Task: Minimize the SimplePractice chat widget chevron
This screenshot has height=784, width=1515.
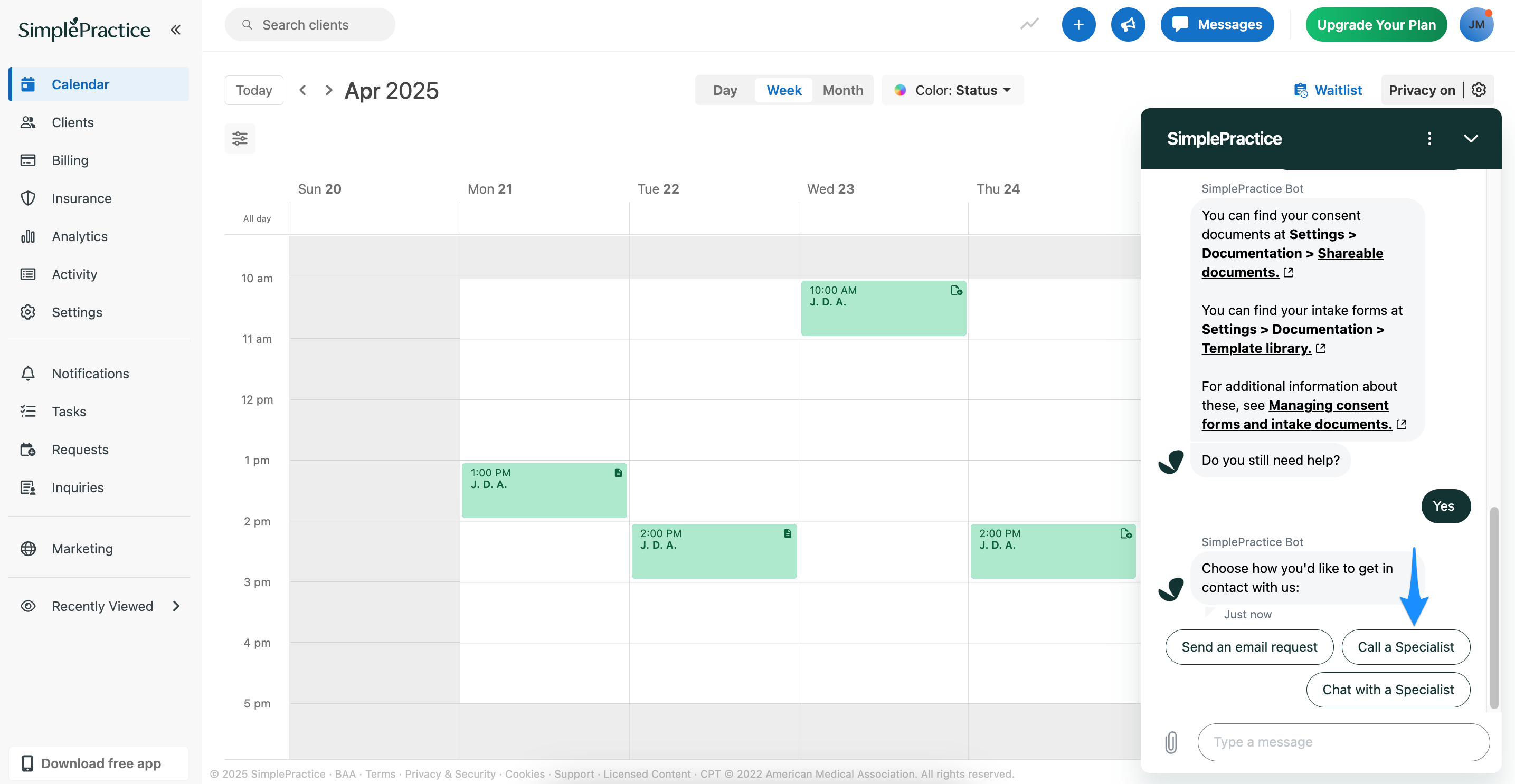Action: [x=1470, y=138]
